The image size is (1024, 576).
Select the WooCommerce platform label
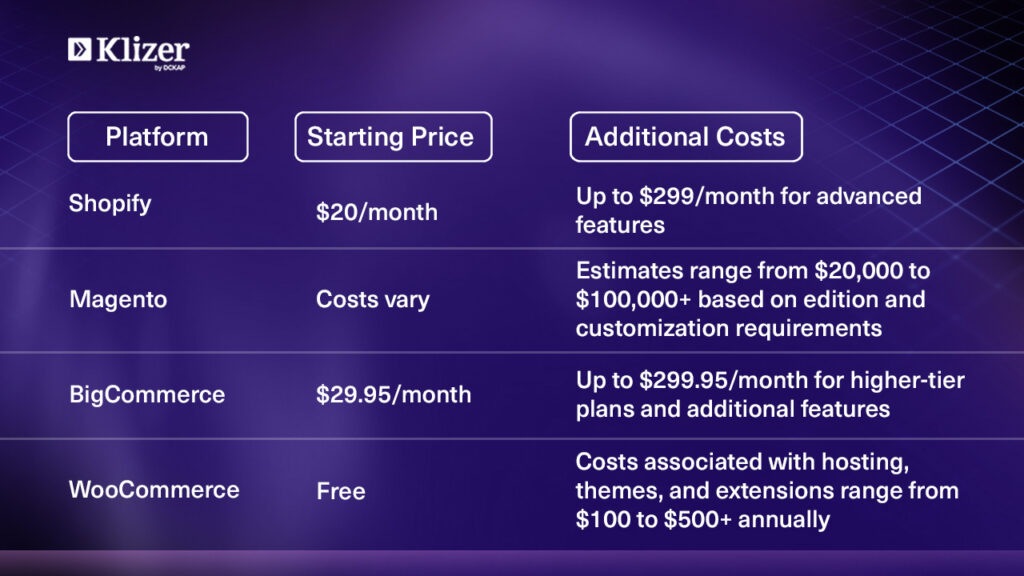154,490
